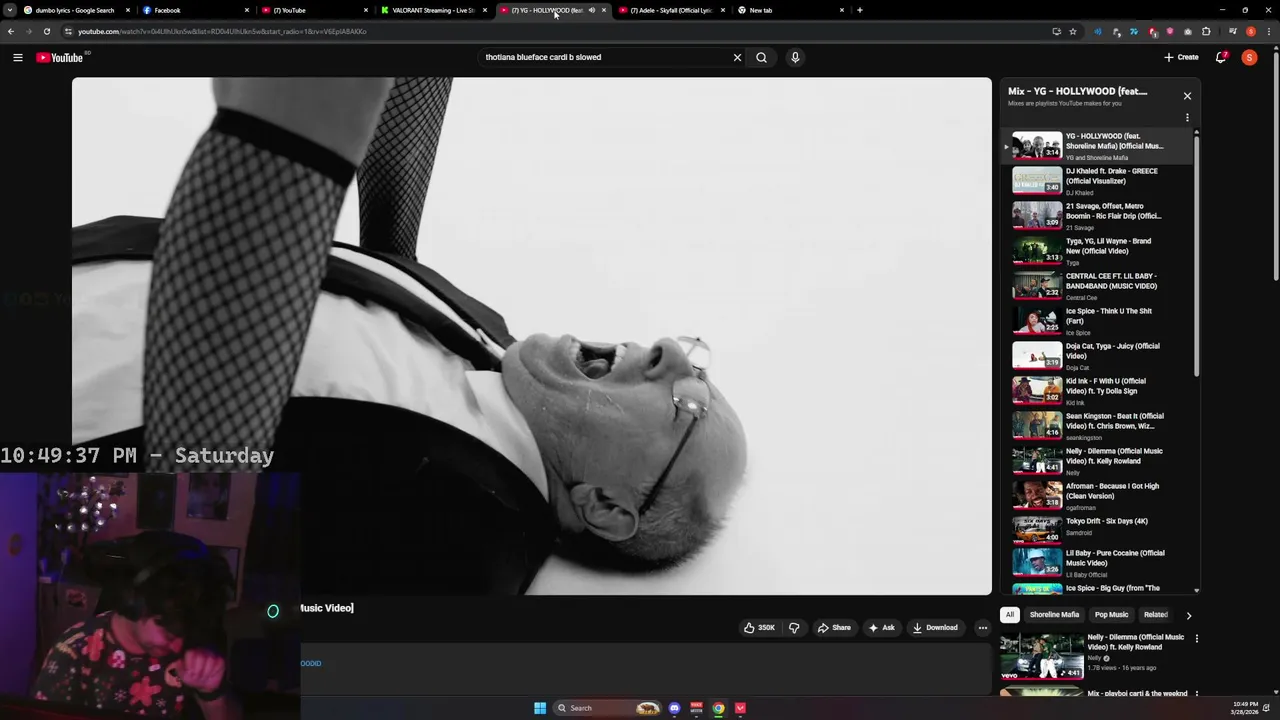This screenshot has height=720, width=1280.
Task: Click the Create button
Action: click(x=1181, y=57)
